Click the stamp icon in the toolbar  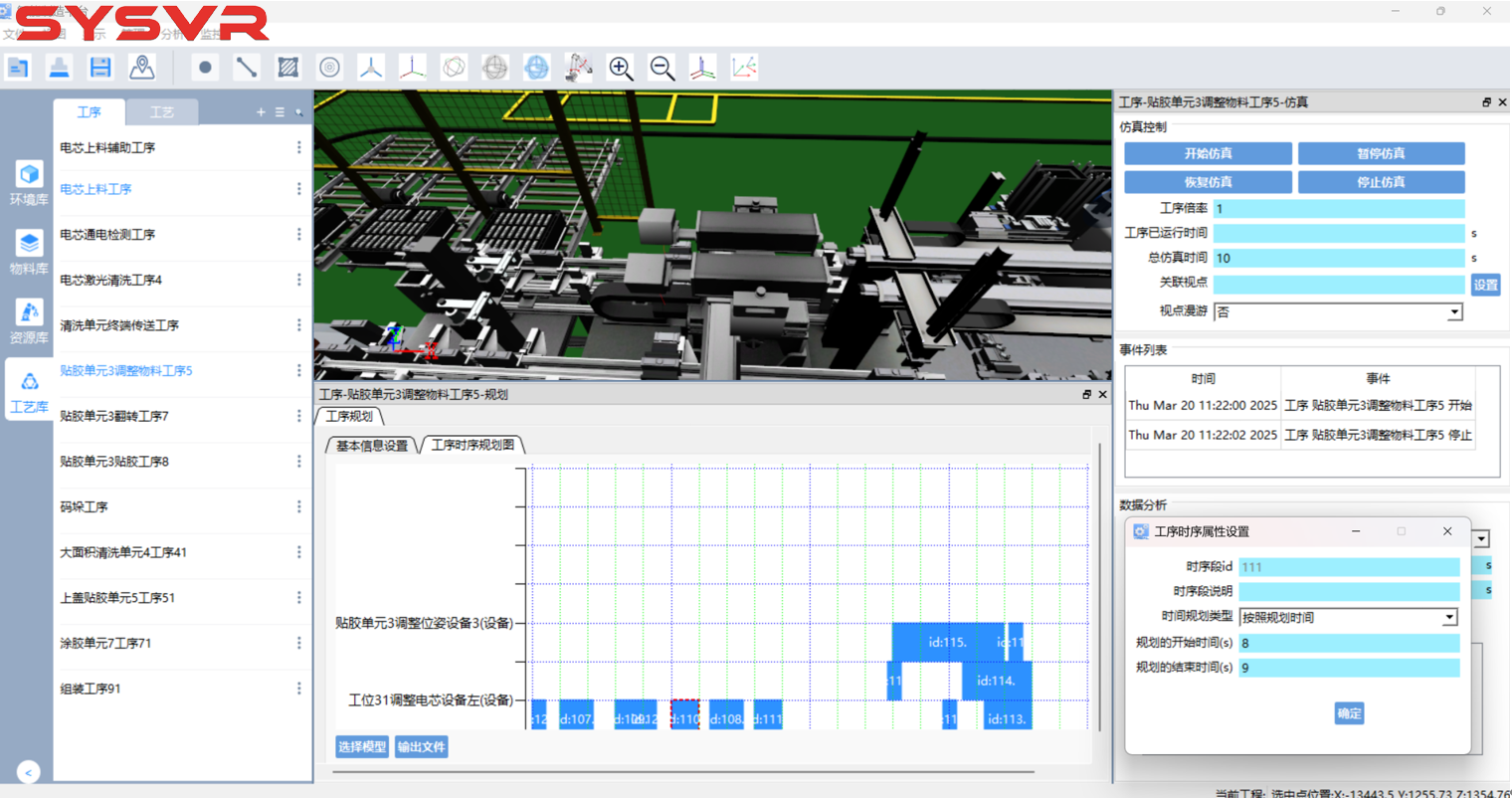tap(60, 68)
